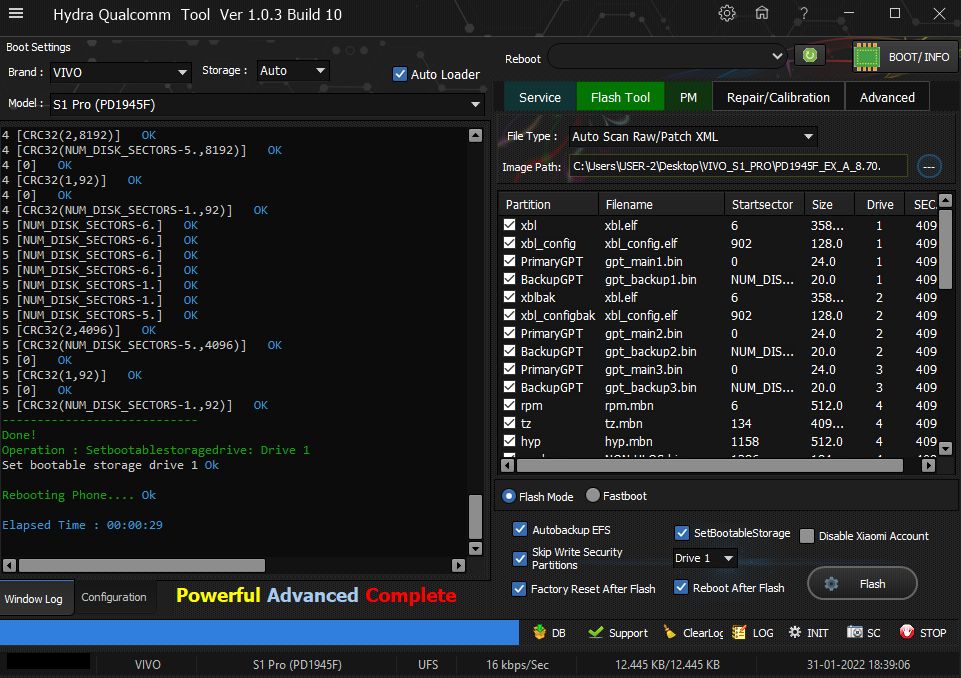Viewport: 961px width, 678px height.
Task: Sort by Filename column header
Action: (661, 204)
